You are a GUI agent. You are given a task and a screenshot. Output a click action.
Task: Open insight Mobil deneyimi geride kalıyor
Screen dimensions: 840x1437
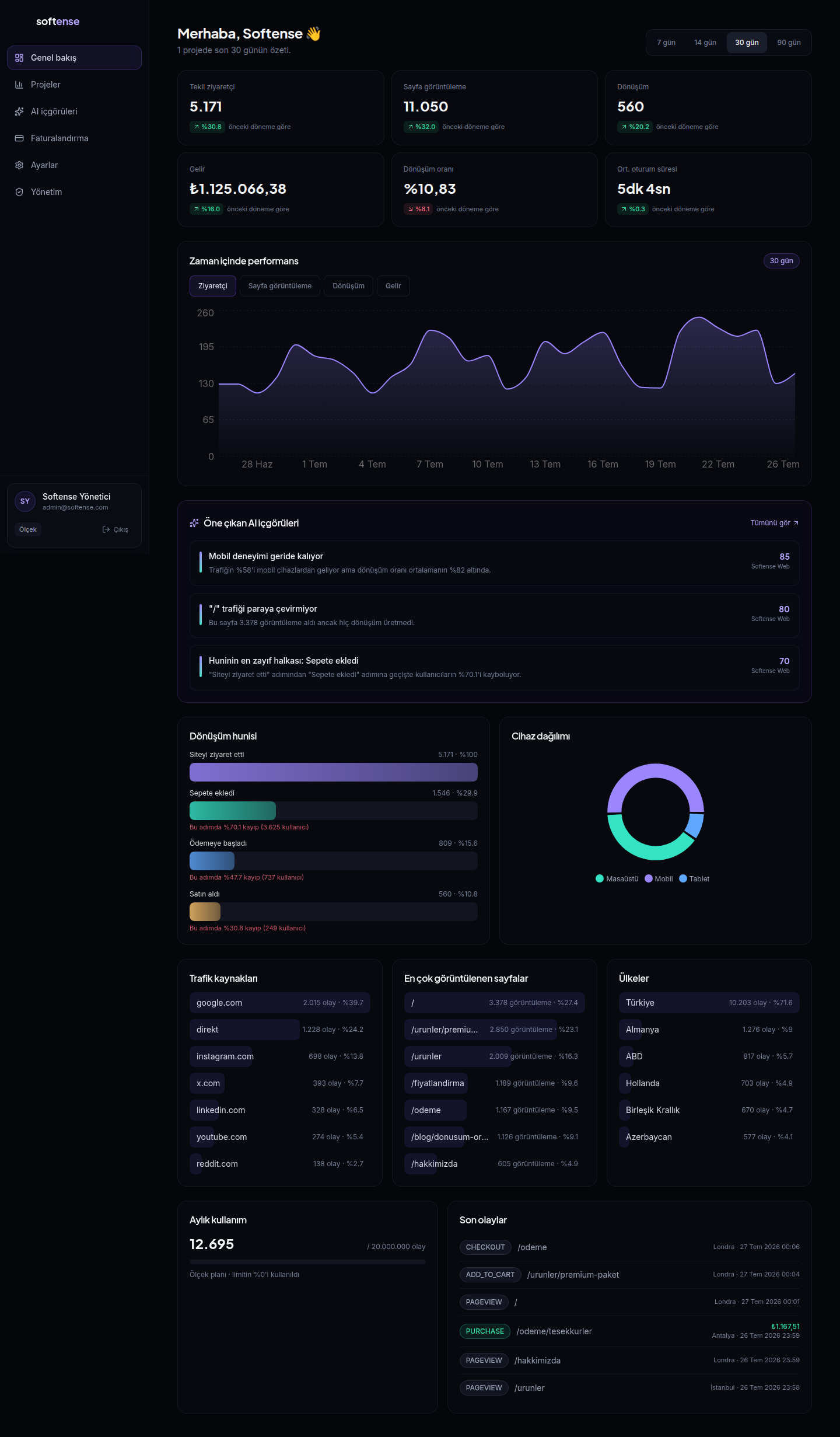(494, 563)
